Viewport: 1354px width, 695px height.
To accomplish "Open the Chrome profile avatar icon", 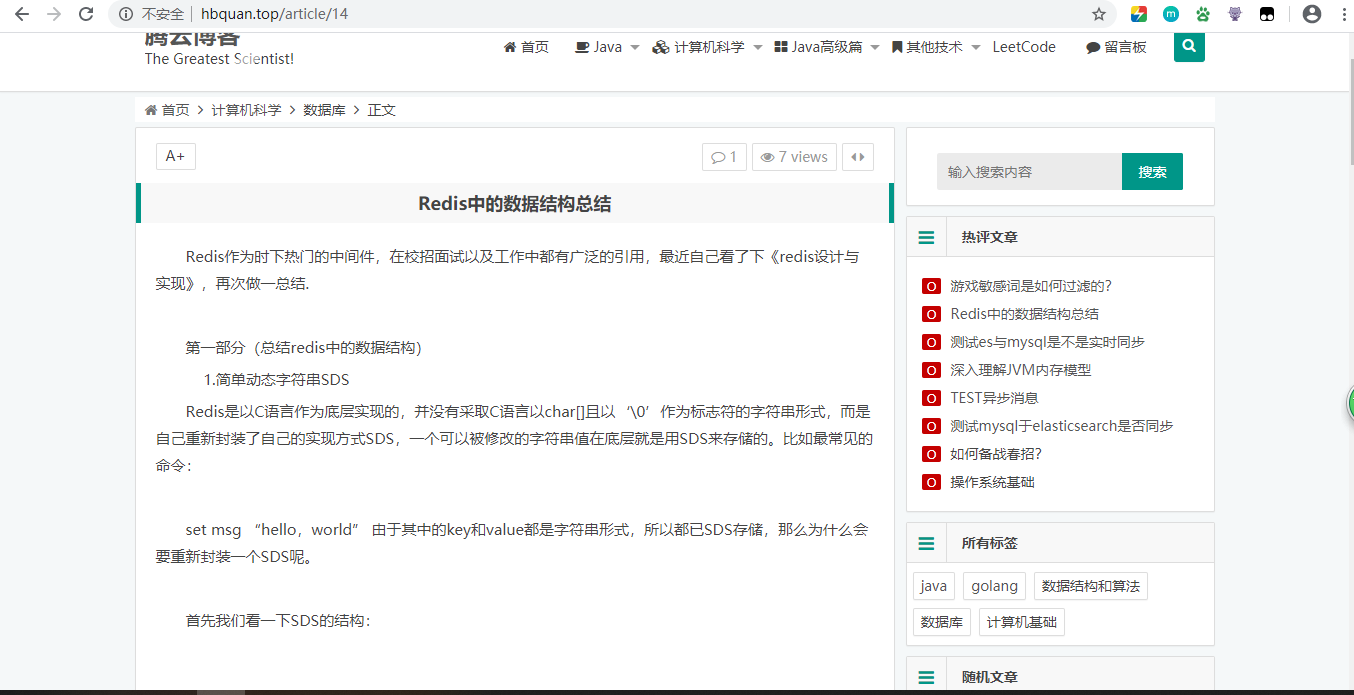I will [1311, 14].
